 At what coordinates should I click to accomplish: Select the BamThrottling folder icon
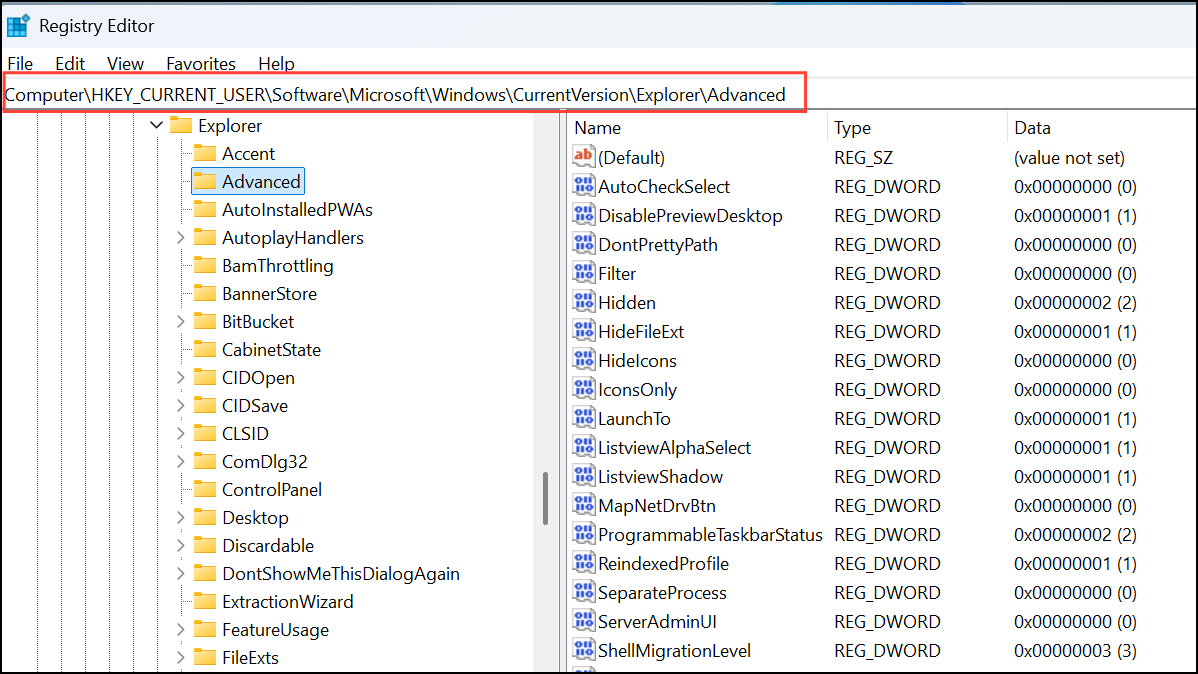205,265
